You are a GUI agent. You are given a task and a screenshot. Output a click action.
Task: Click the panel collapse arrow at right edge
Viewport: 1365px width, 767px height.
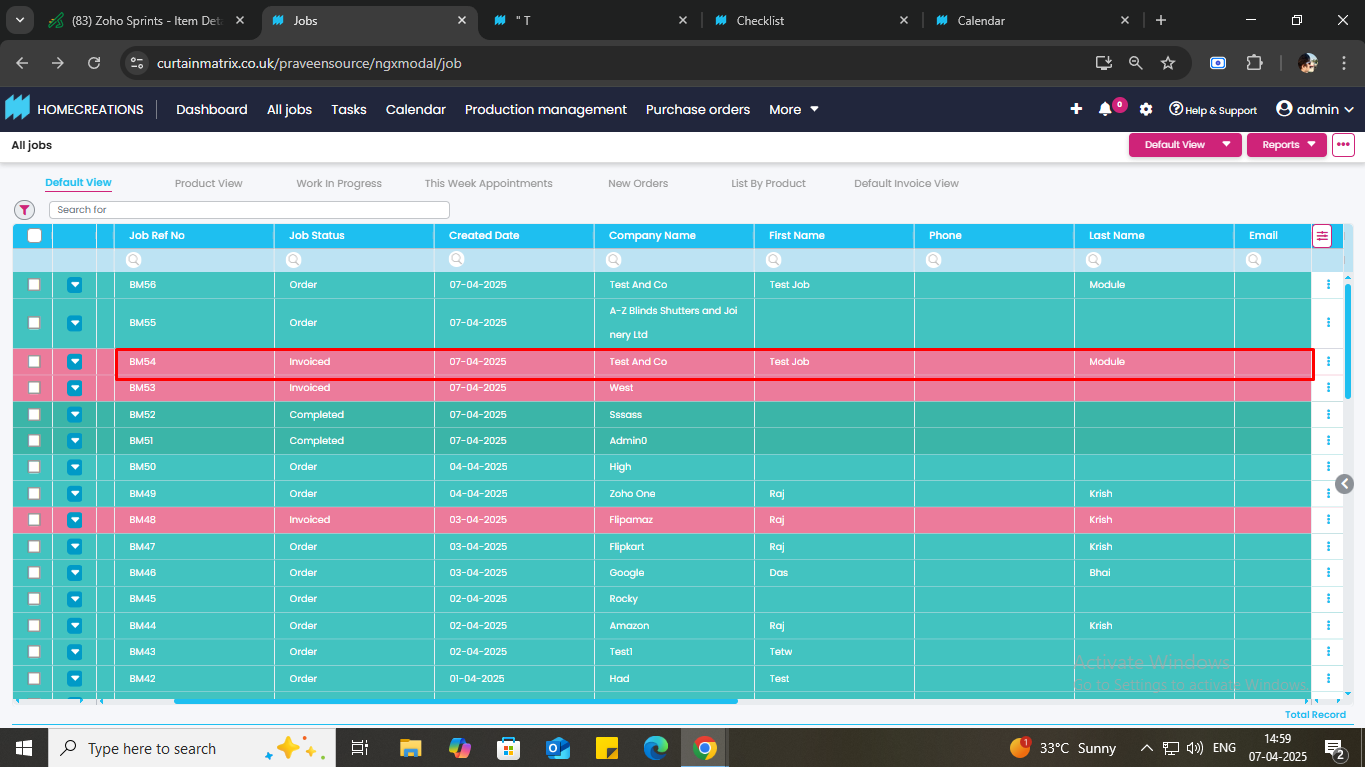tap(1345, 484)
